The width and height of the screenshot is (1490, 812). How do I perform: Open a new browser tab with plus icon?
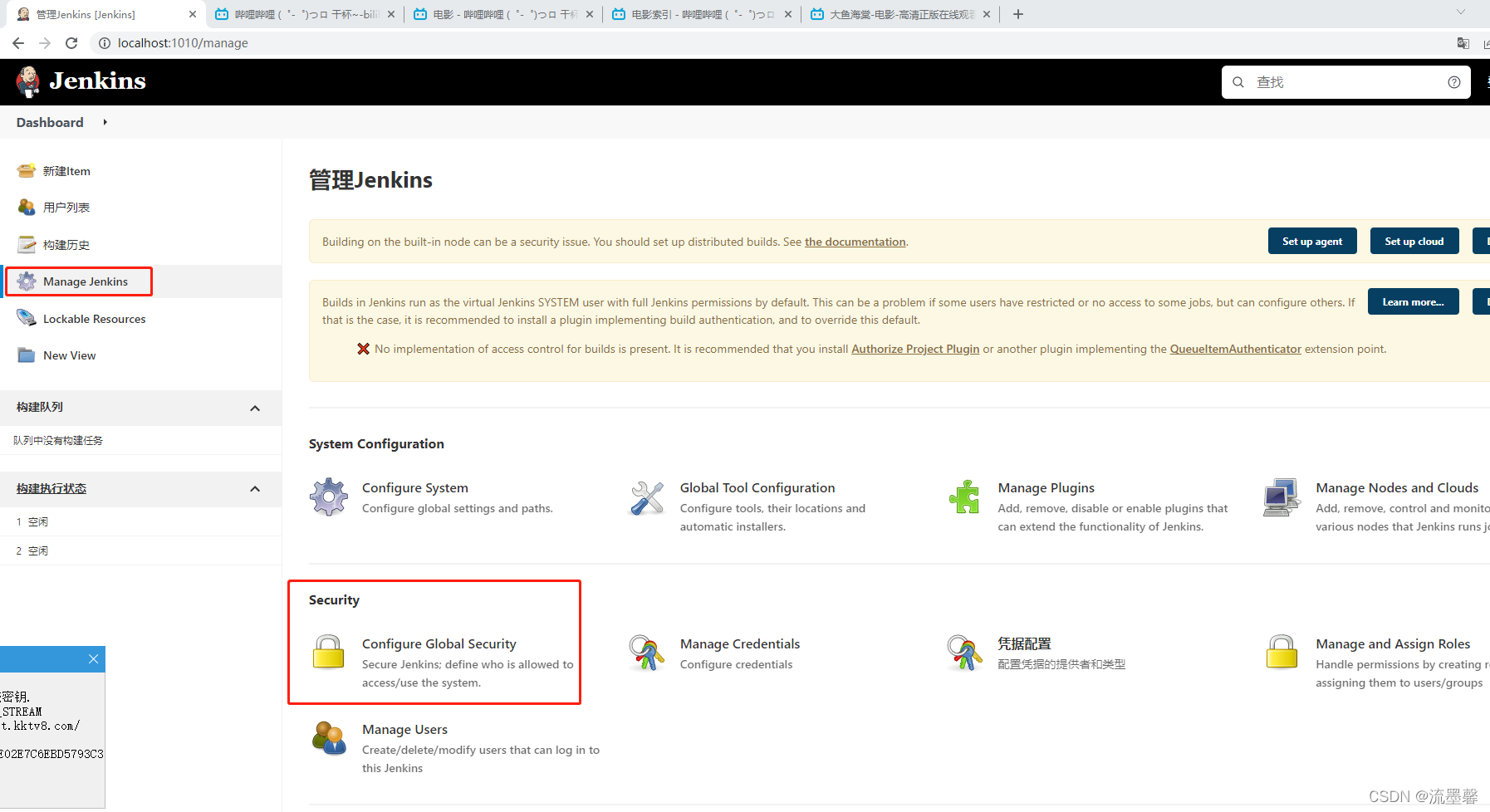click(x=1018, y=14)
